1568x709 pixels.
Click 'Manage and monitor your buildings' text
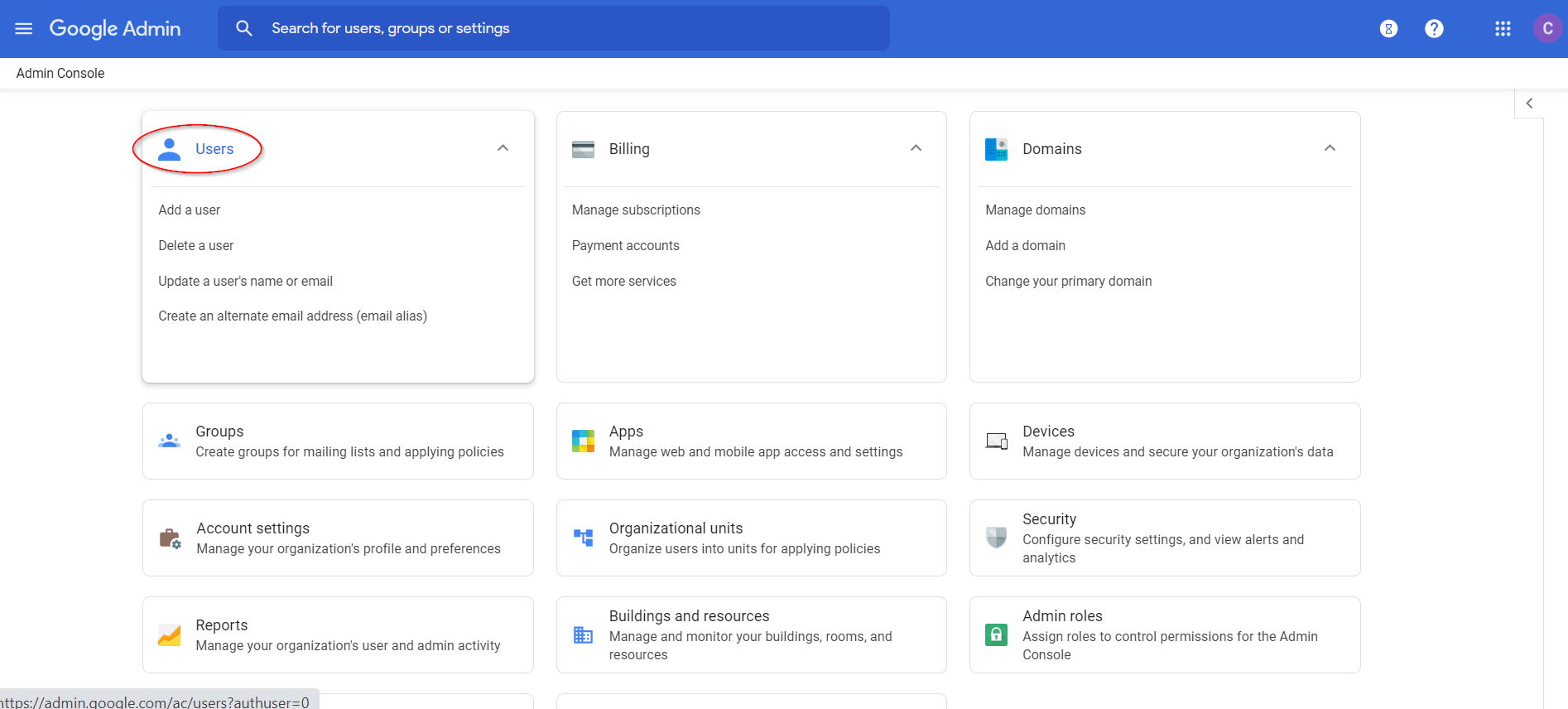point(751,646)
